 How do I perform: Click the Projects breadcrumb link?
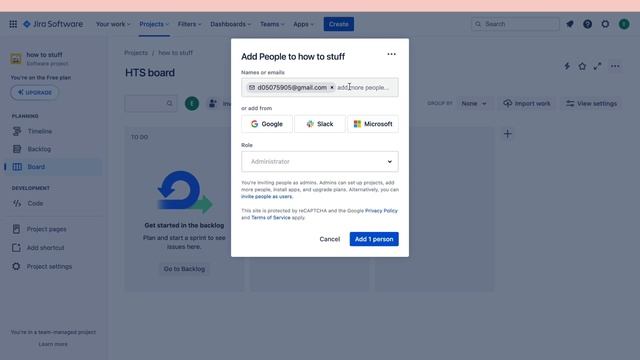[136, 53]
